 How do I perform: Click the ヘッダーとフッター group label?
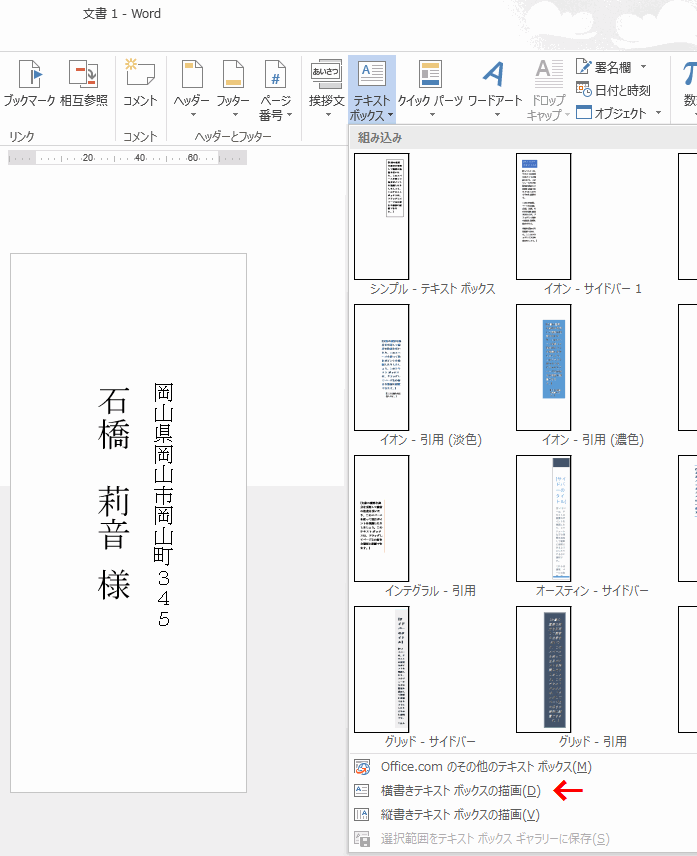pos(233,136)
